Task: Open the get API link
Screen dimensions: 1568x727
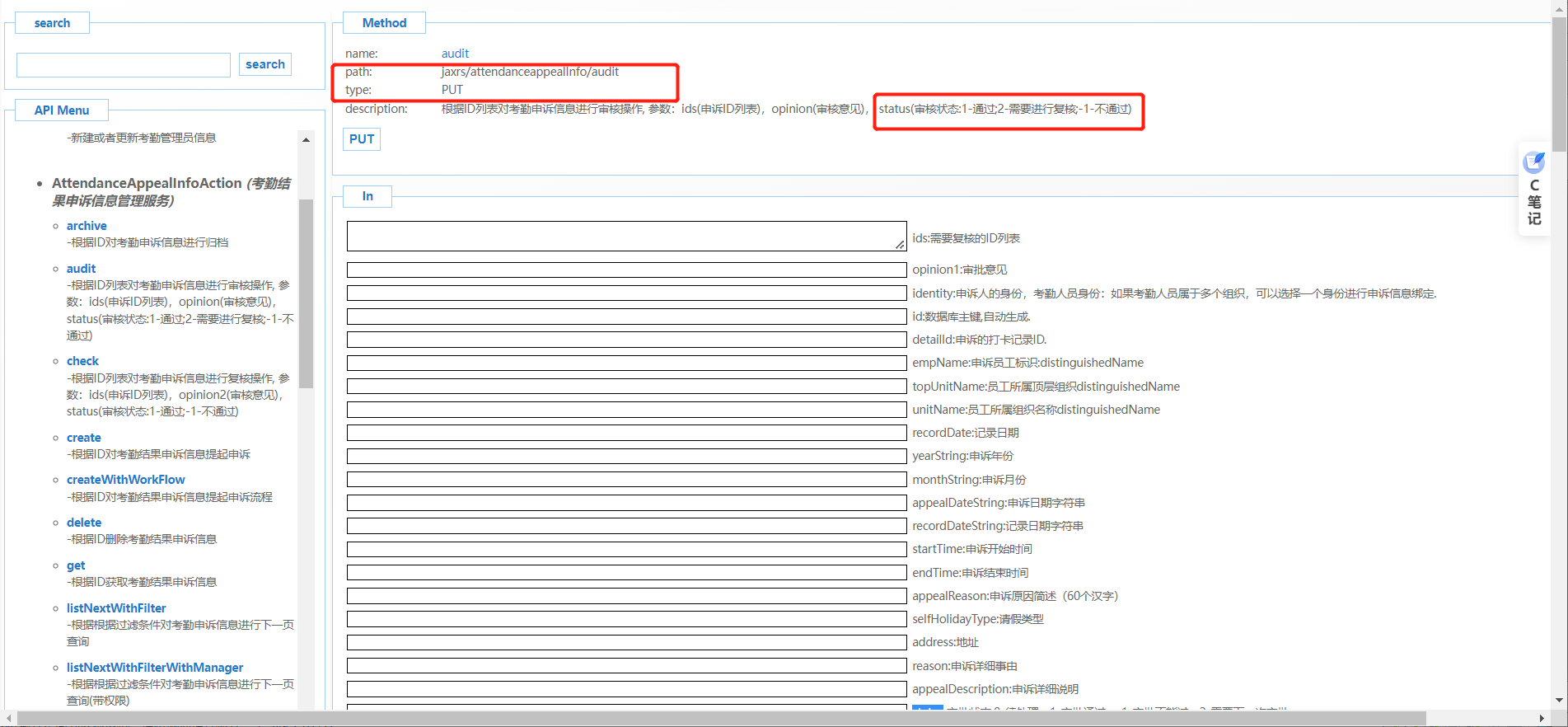Action: (x=76, y=565)
